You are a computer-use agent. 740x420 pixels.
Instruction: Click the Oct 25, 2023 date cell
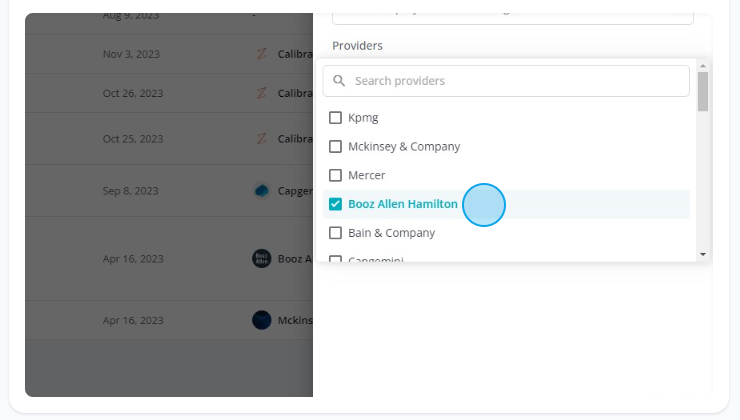[x=133, y=139]
